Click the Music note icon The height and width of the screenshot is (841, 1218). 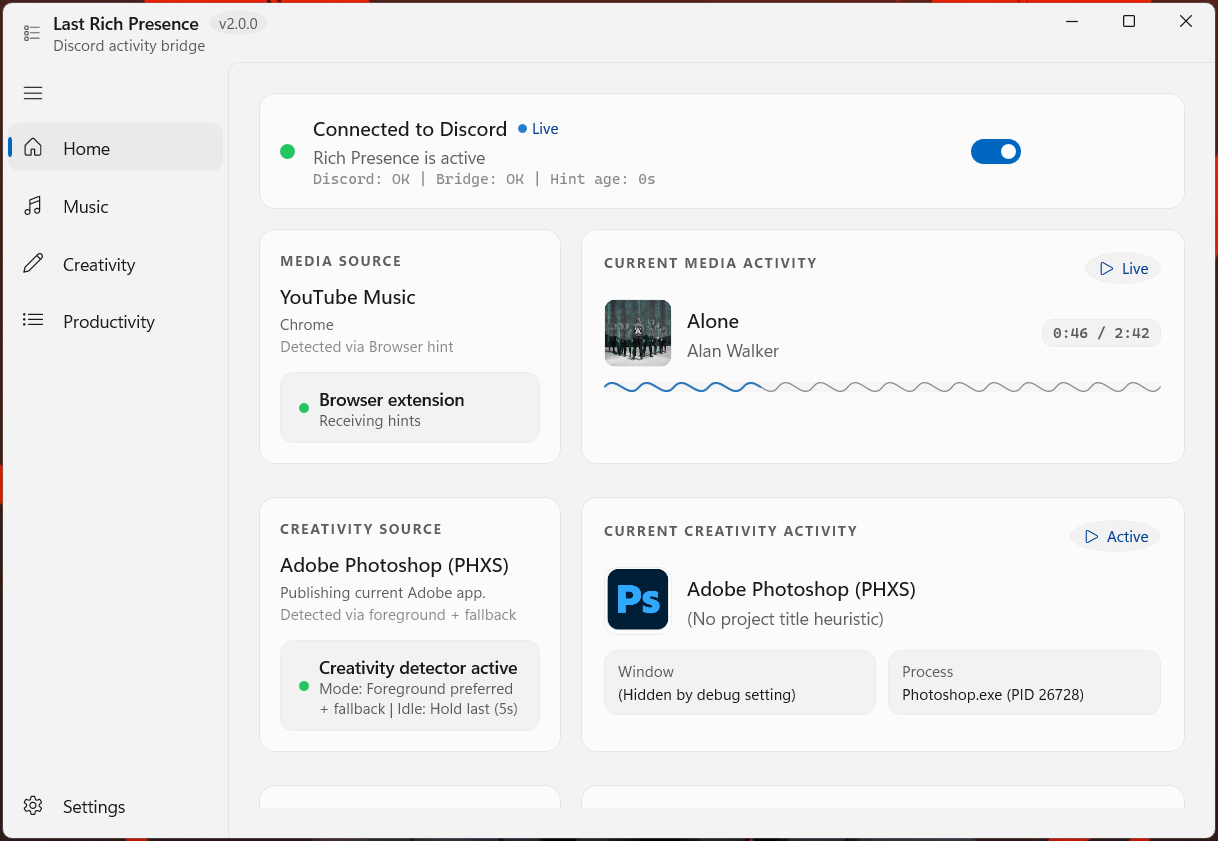coord(33,206)
